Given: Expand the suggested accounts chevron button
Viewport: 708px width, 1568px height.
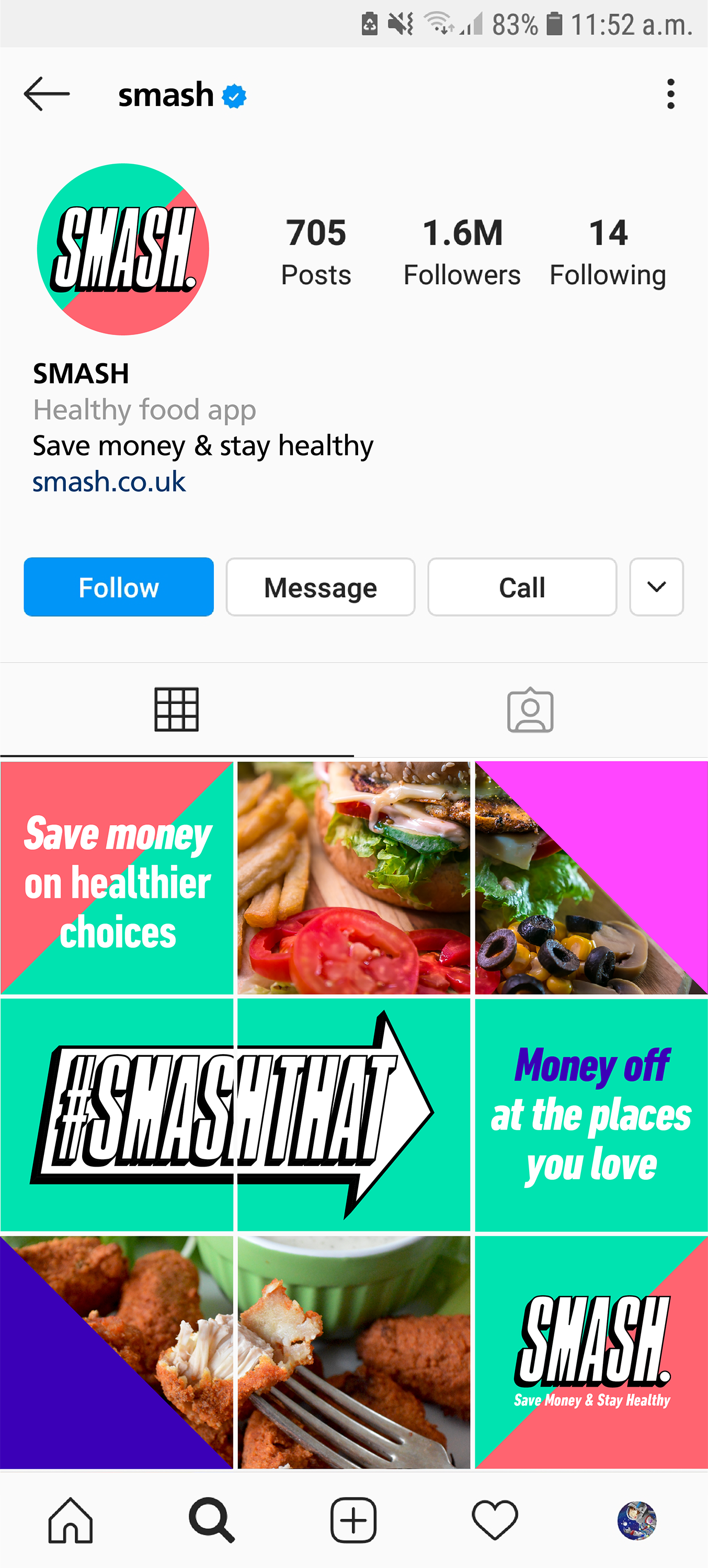Looking at the screenshot, I should 656,587.
